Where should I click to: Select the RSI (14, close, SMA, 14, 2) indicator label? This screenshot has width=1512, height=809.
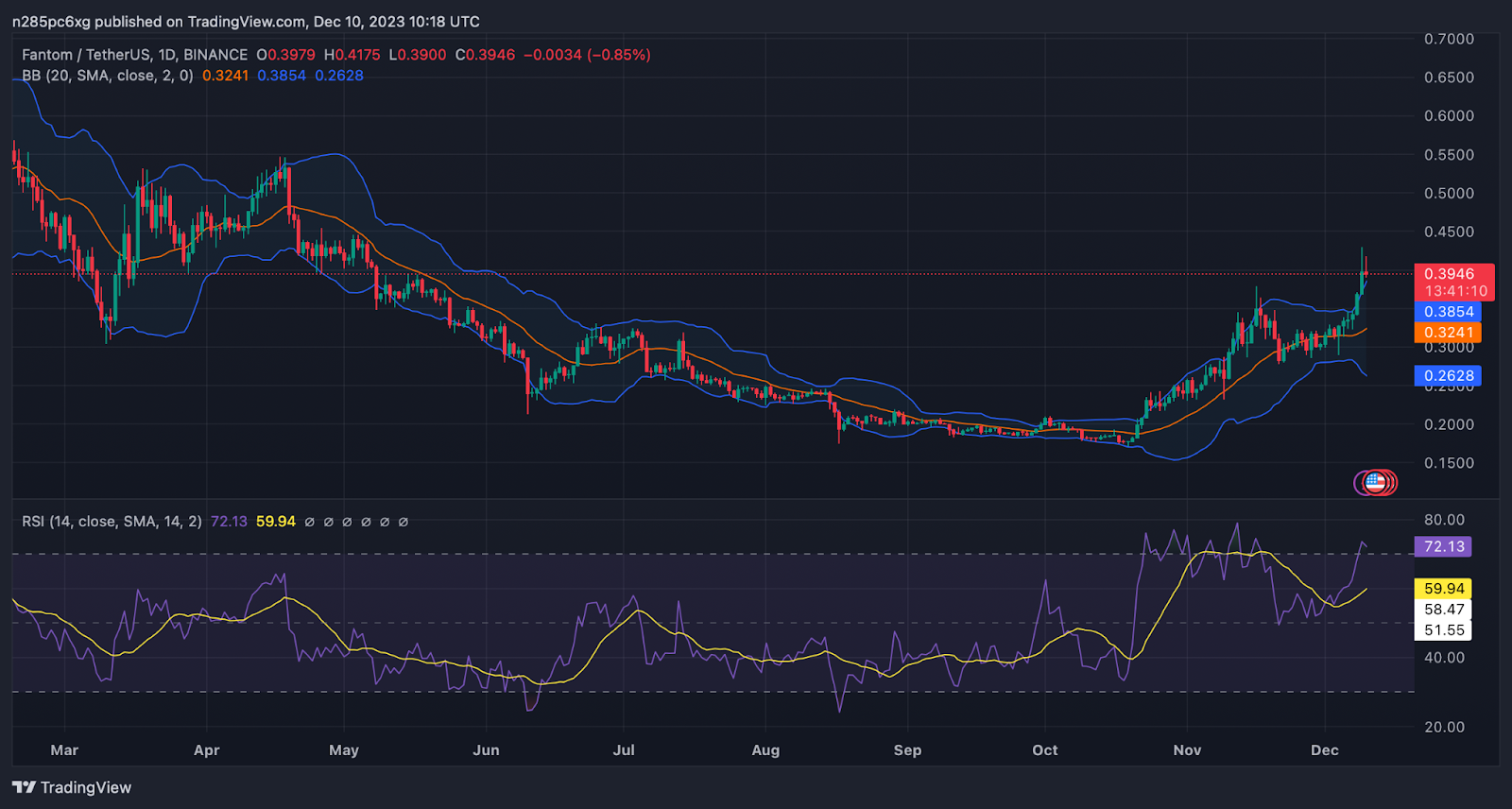[112, 522]
